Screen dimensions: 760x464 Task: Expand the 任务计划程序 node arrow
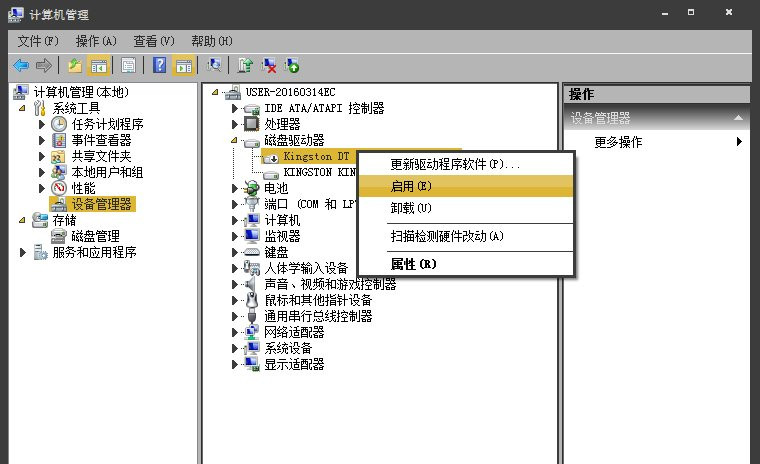click(x=42, y=124)
